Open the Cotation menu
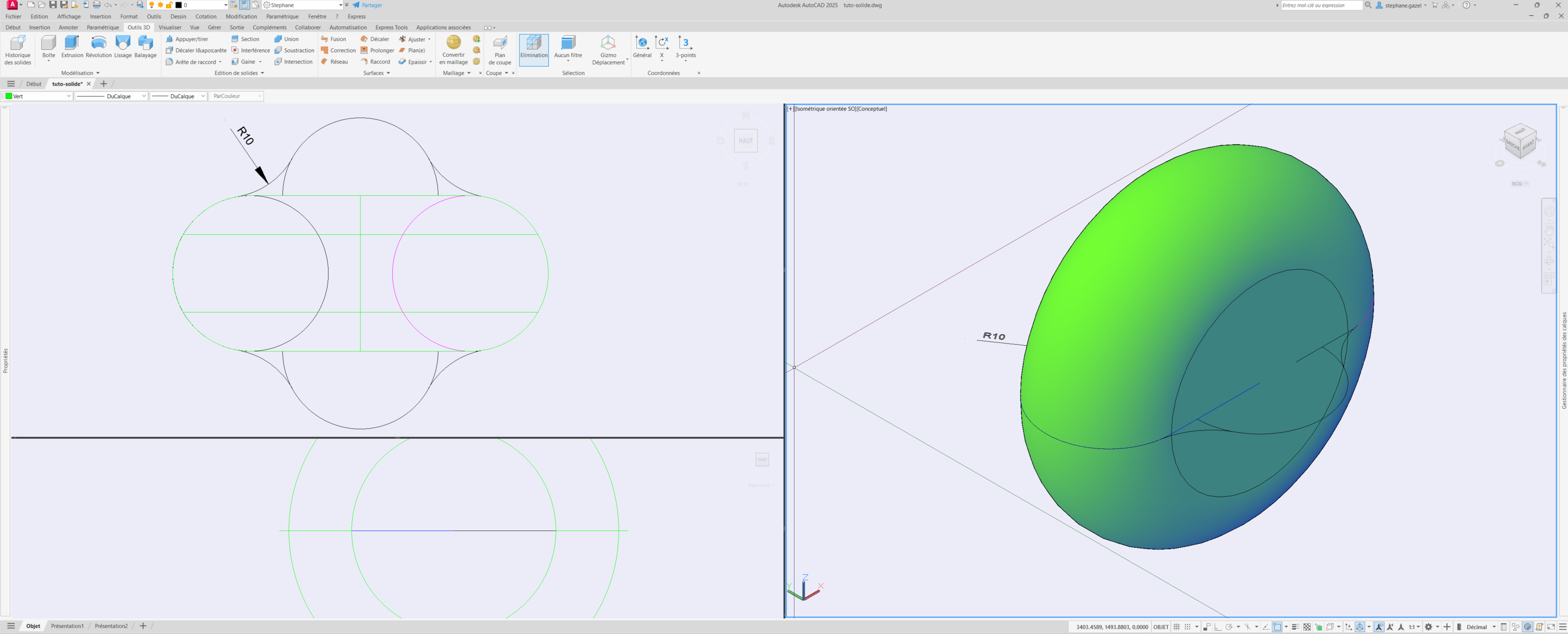 click(x=206, y=16)
